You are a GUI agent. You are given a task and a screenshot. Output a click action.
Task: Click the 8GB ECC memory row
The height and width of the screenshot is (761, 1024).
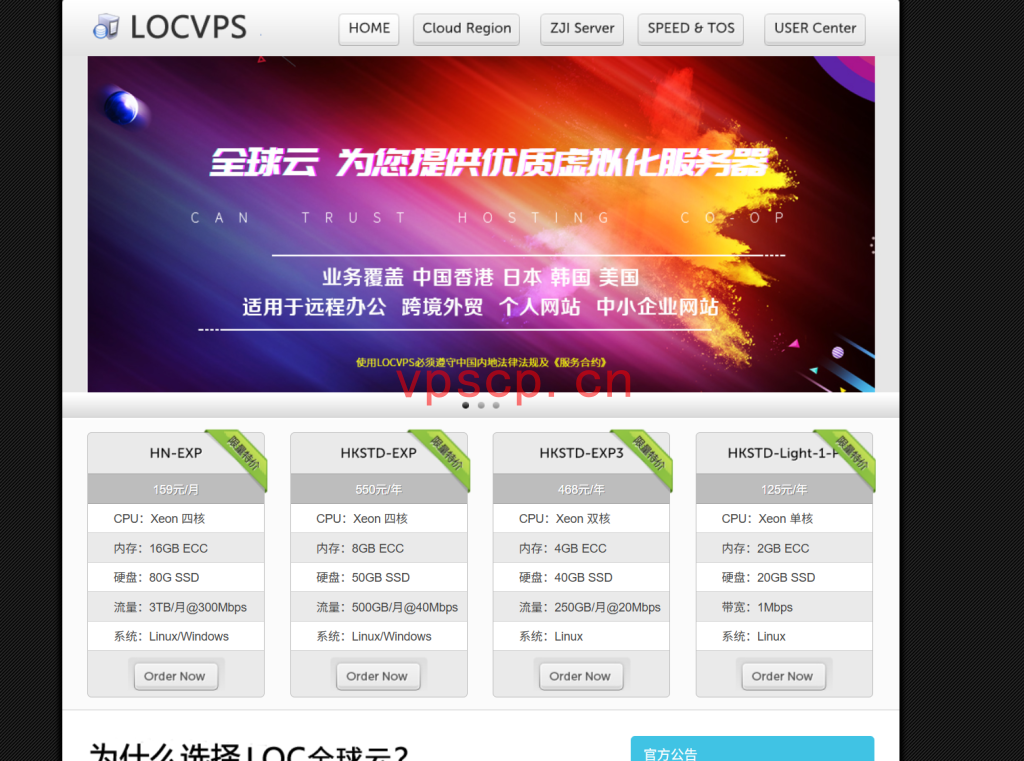379,548
